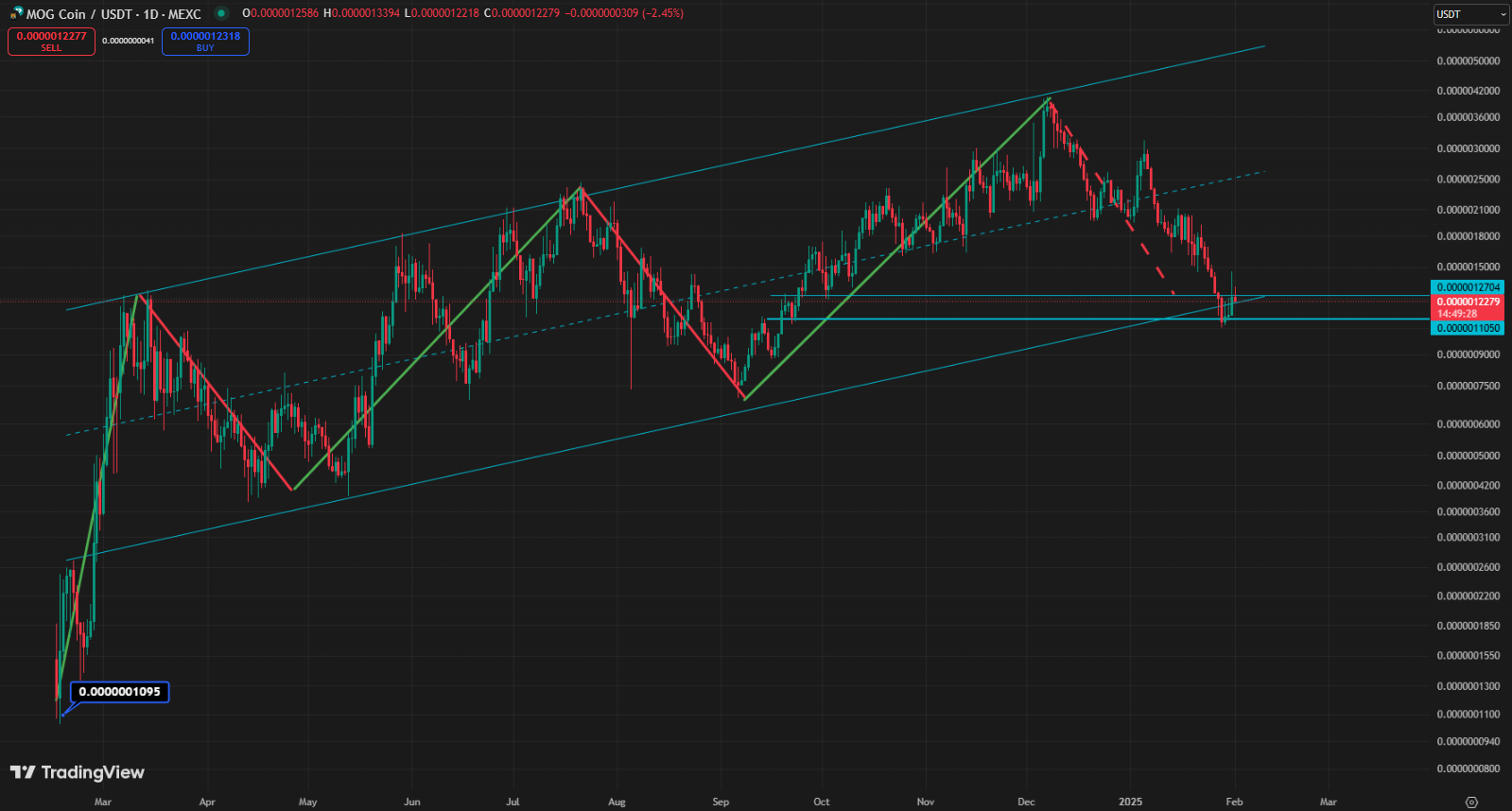Click the TradingView logo
This screenshot has width=1512, height=811.
tap(78, 772)
